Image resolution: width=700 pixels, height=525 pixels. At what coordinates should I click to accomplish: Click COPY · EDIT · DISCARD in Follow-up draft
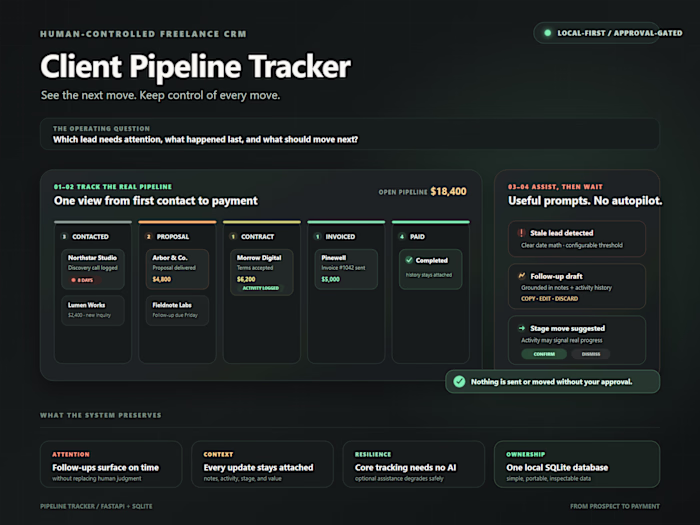pyautogui.click(x=550, y=299)
